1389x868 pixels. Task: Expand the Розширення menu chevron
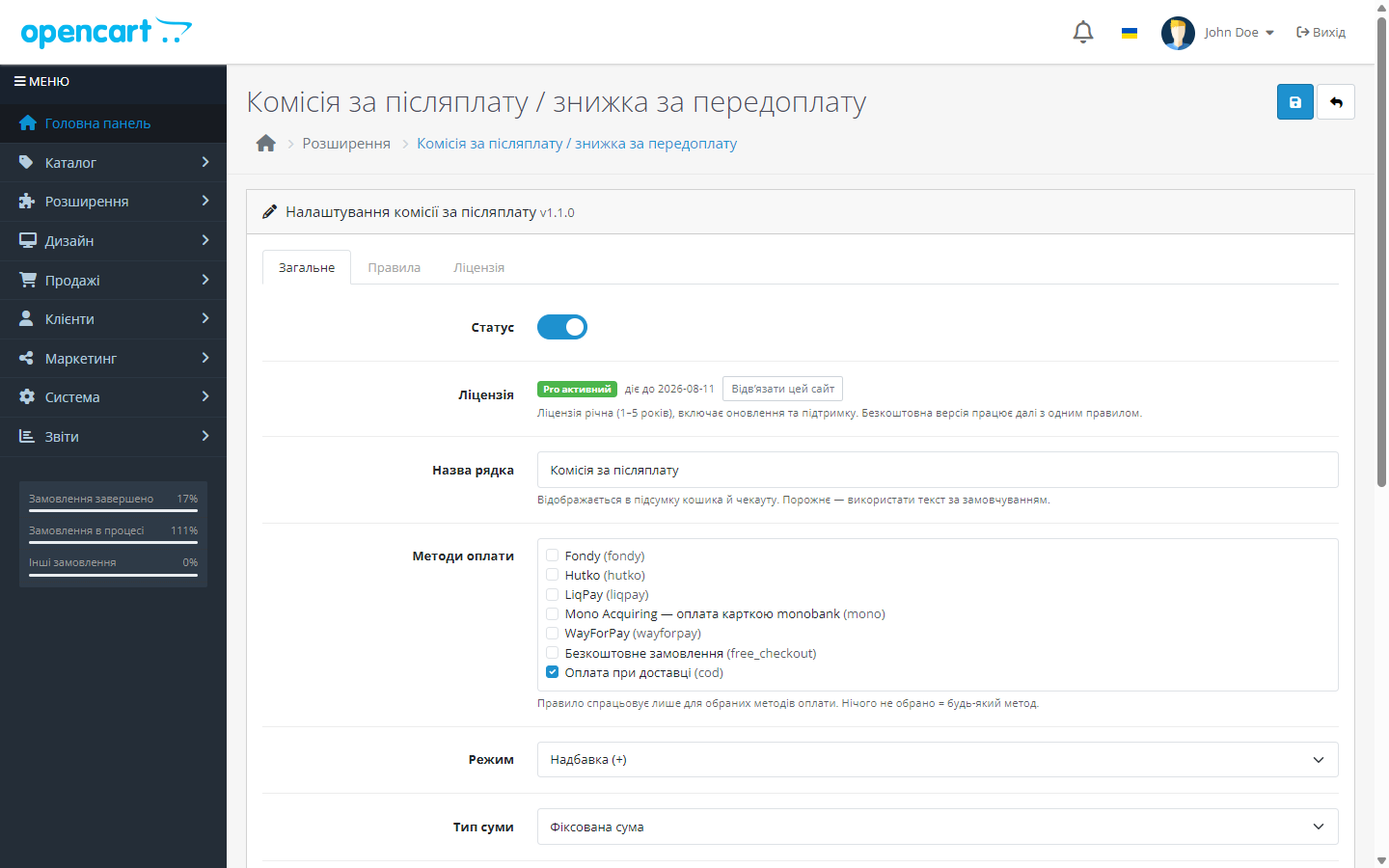pyautogui.click(x=205, y=201)
